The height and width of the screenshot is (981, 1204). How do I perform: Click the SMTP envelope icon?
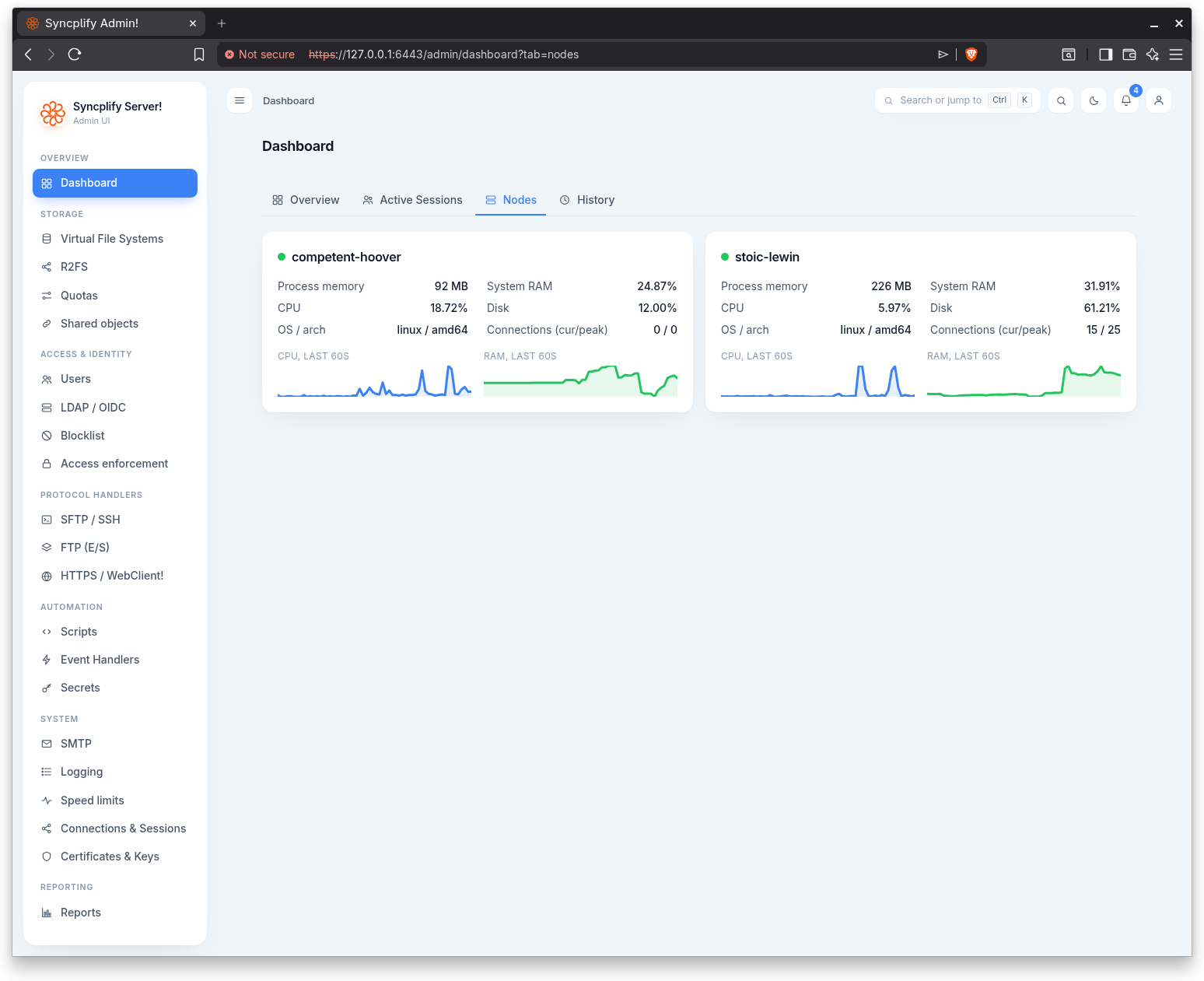47,744
